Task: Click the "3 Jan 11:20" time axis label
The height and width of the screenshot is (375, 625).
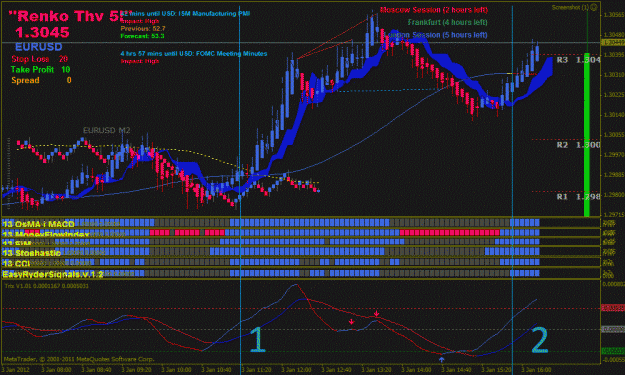Action: click(x=256, y=370)
